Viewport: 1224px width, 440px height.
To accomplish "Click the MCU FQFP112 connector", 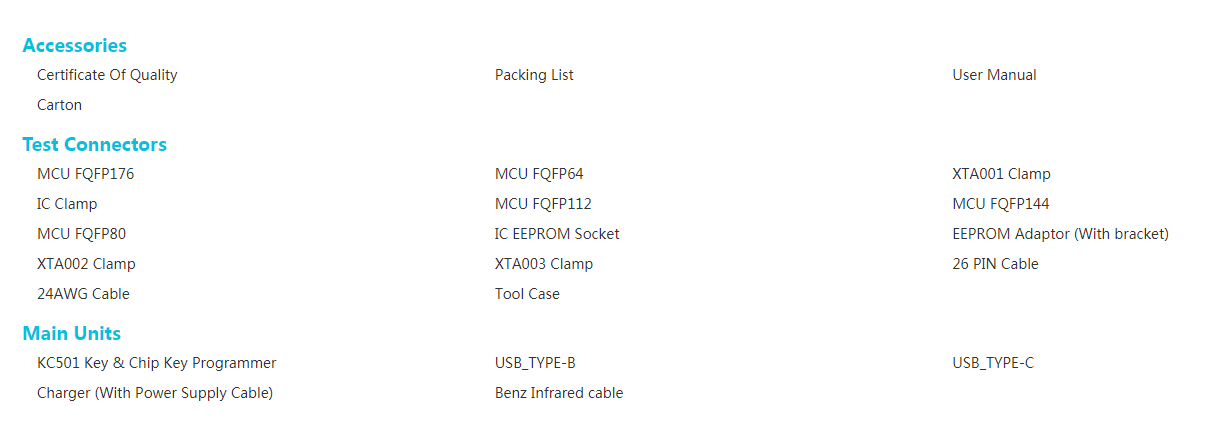I will 543,204.
